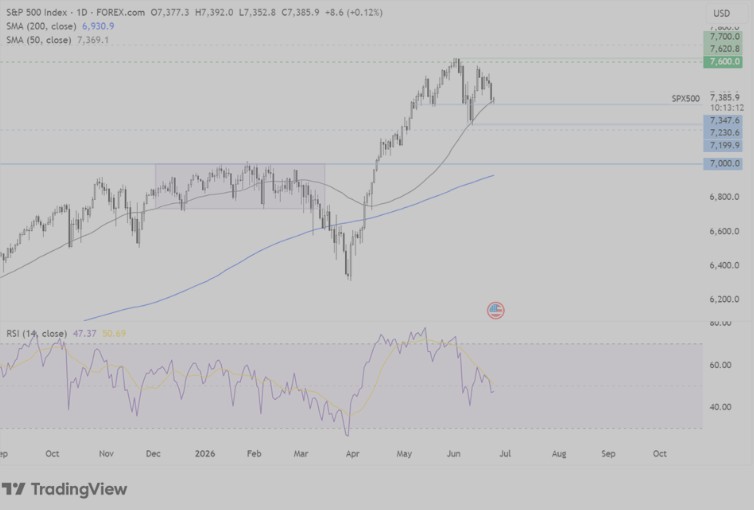Click the 7,700.0 price level label

point(723,37)
